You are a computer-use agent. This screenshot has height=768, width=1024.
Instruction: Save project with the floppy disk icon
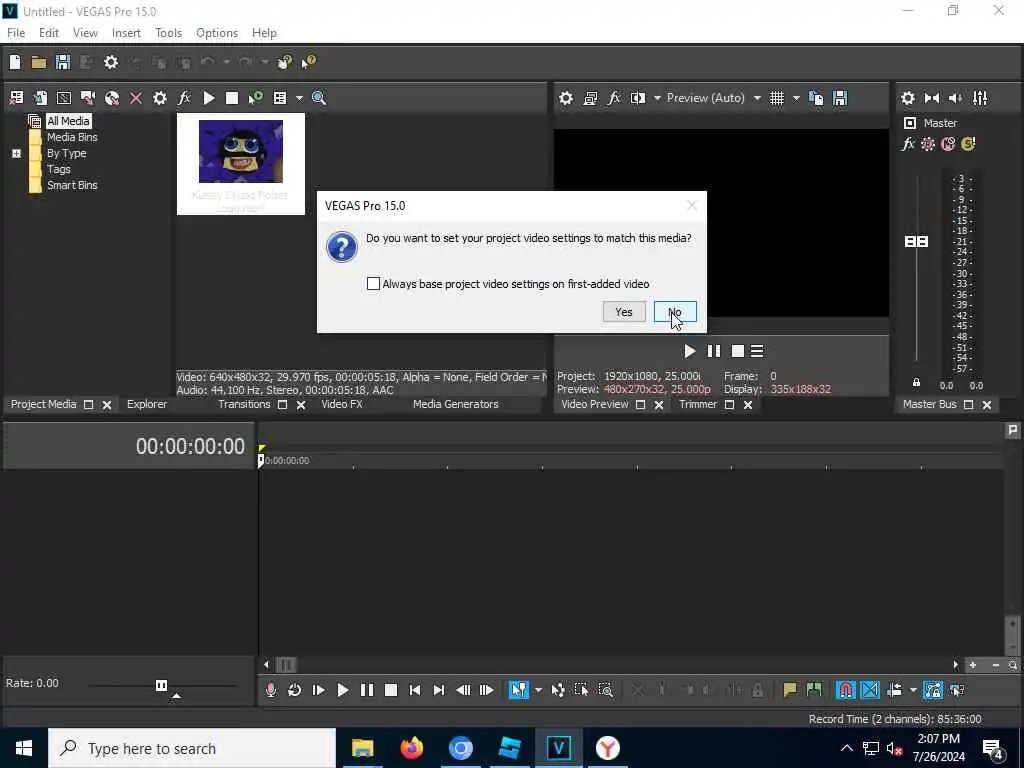pyautogui.click(x=63, y=62)
